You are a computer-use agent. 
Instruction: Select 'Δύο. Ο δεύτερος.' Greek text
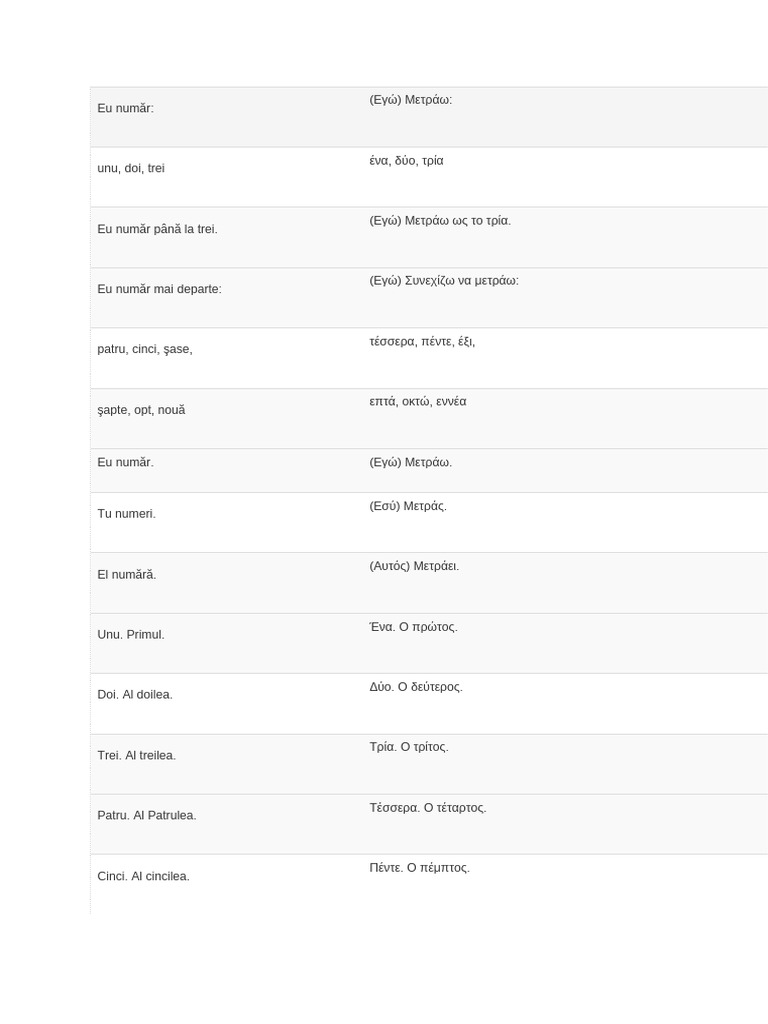click(416, 687)
